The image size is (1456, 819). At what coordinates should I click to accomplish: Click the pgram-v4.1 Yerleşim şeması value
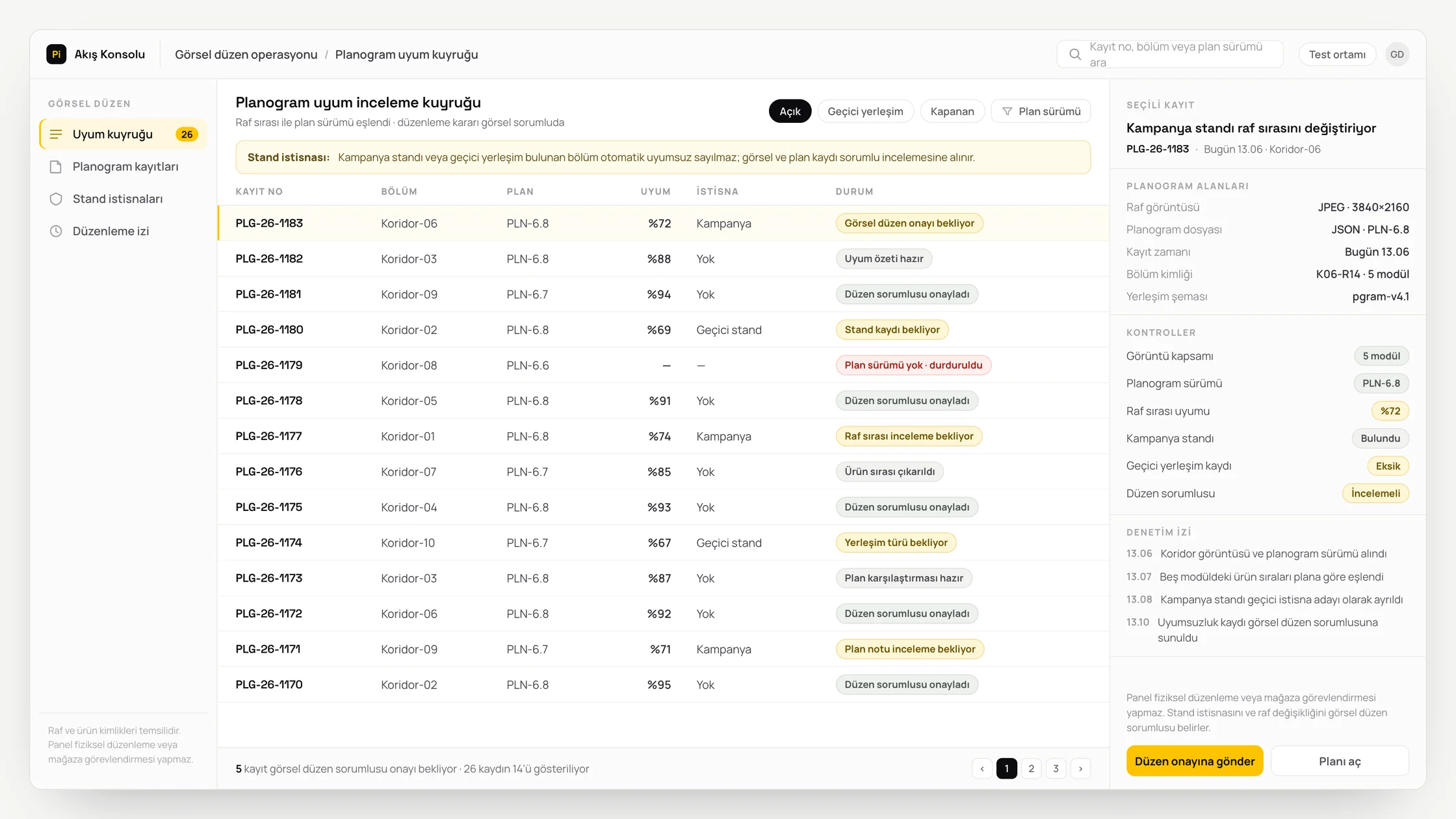(1381, 296)
